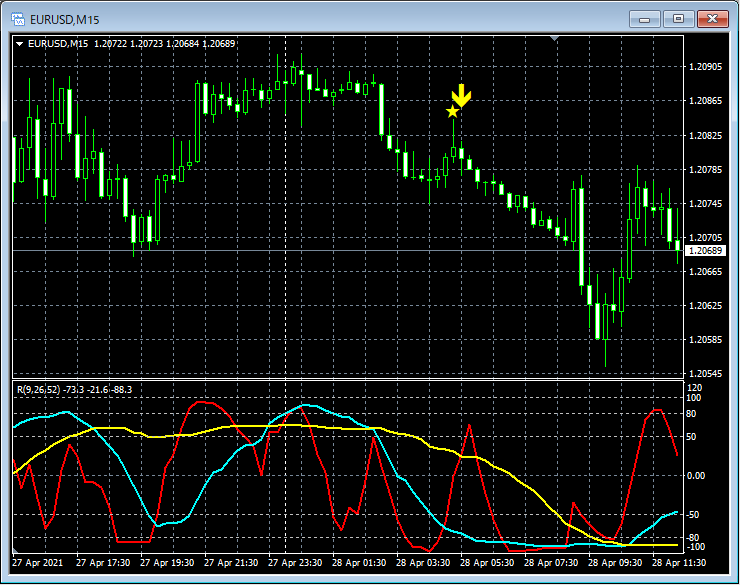This screenshot has height=586, width=741.
Task: Click the indicator scale value 0.00
Action: 696,476
